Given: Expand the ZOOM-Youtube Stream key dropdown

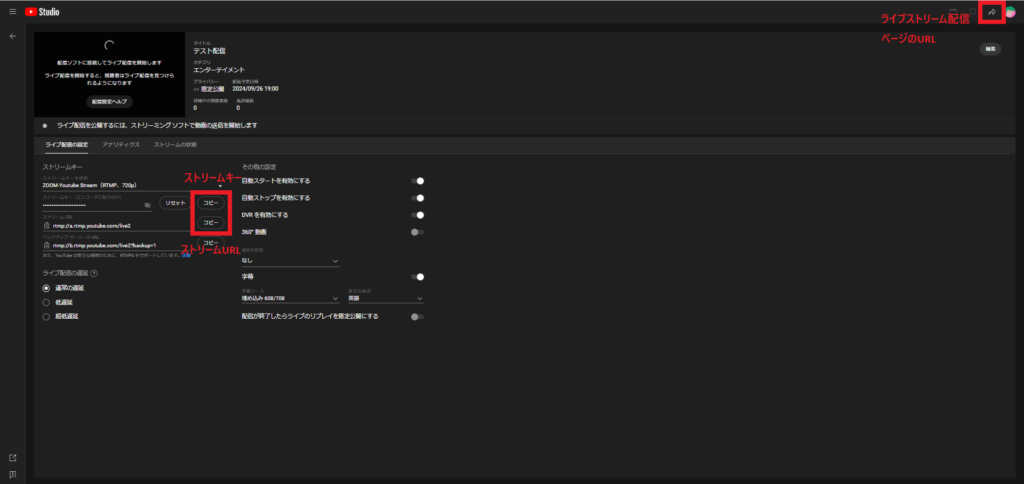Looking at the screenshot, I should 219,186.
